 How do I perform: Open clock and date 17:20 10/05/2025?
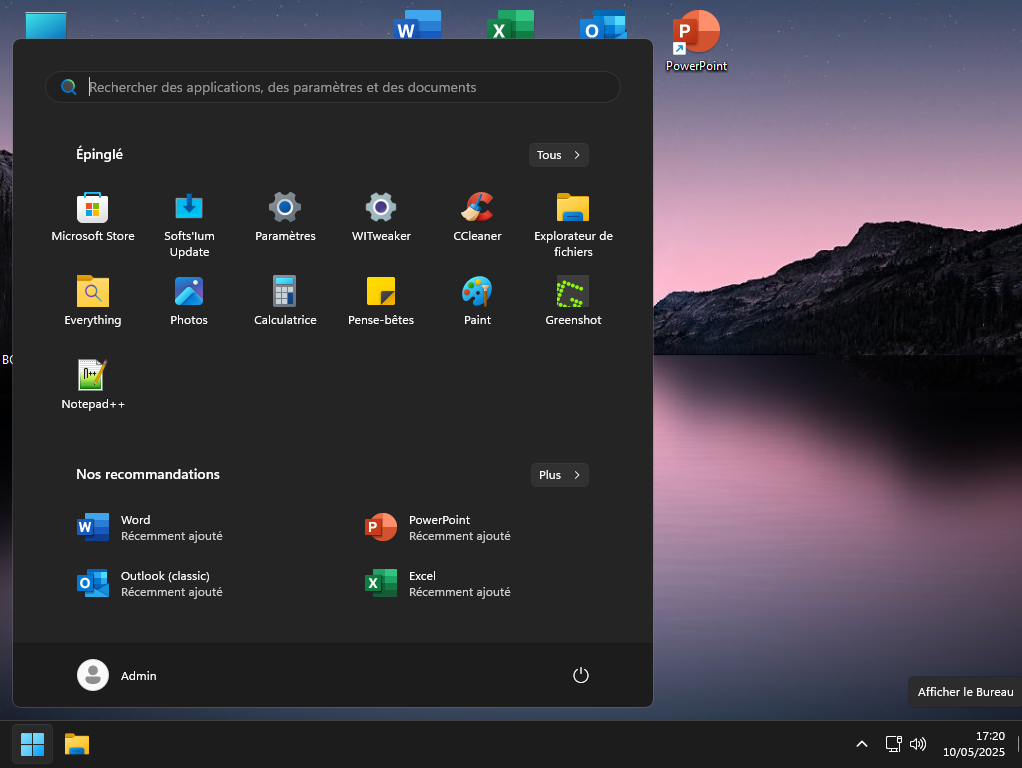(974, 744)
